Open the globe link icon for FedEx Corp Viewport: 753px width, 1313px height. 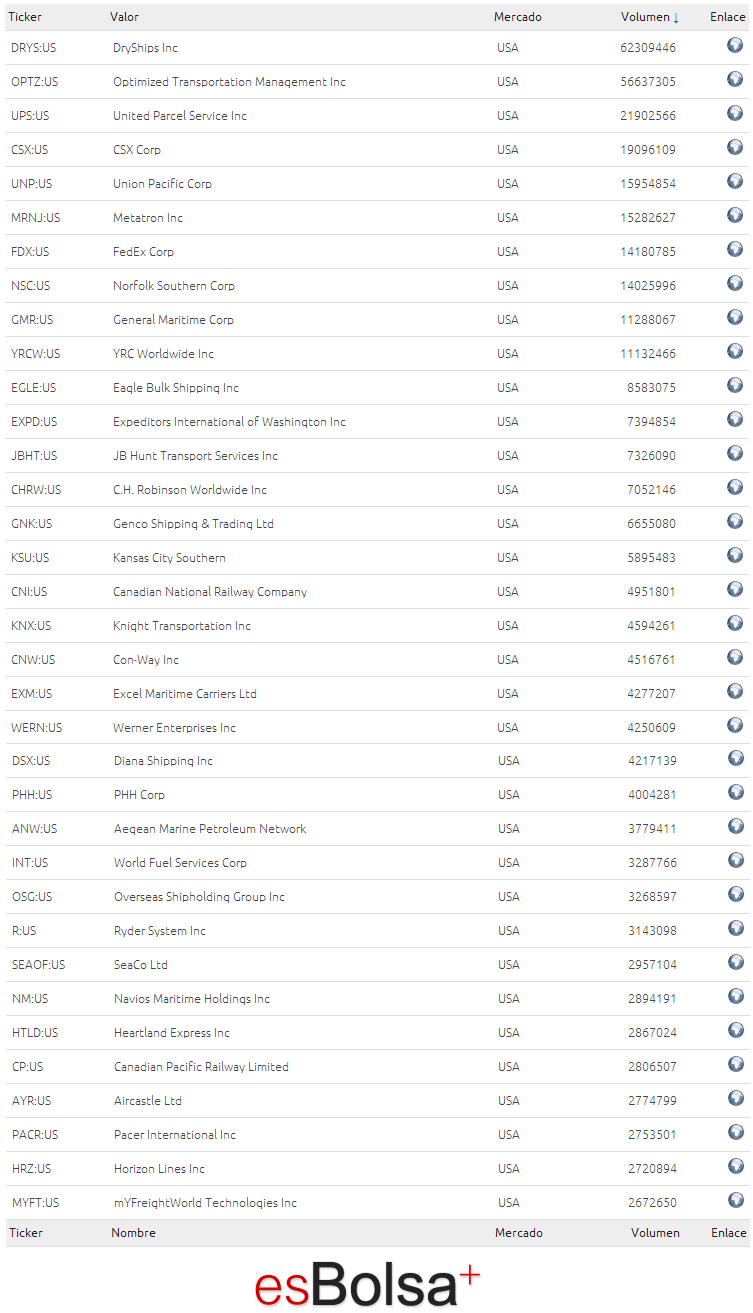click(735, 249)
